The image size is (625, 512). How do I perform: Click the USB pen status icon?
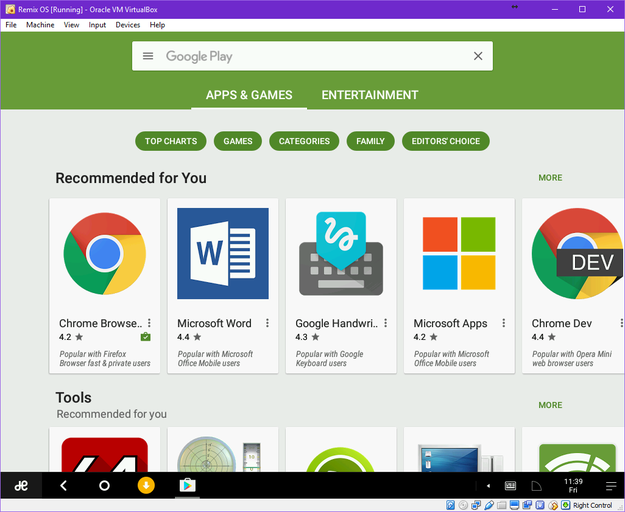tap(489, 505)
